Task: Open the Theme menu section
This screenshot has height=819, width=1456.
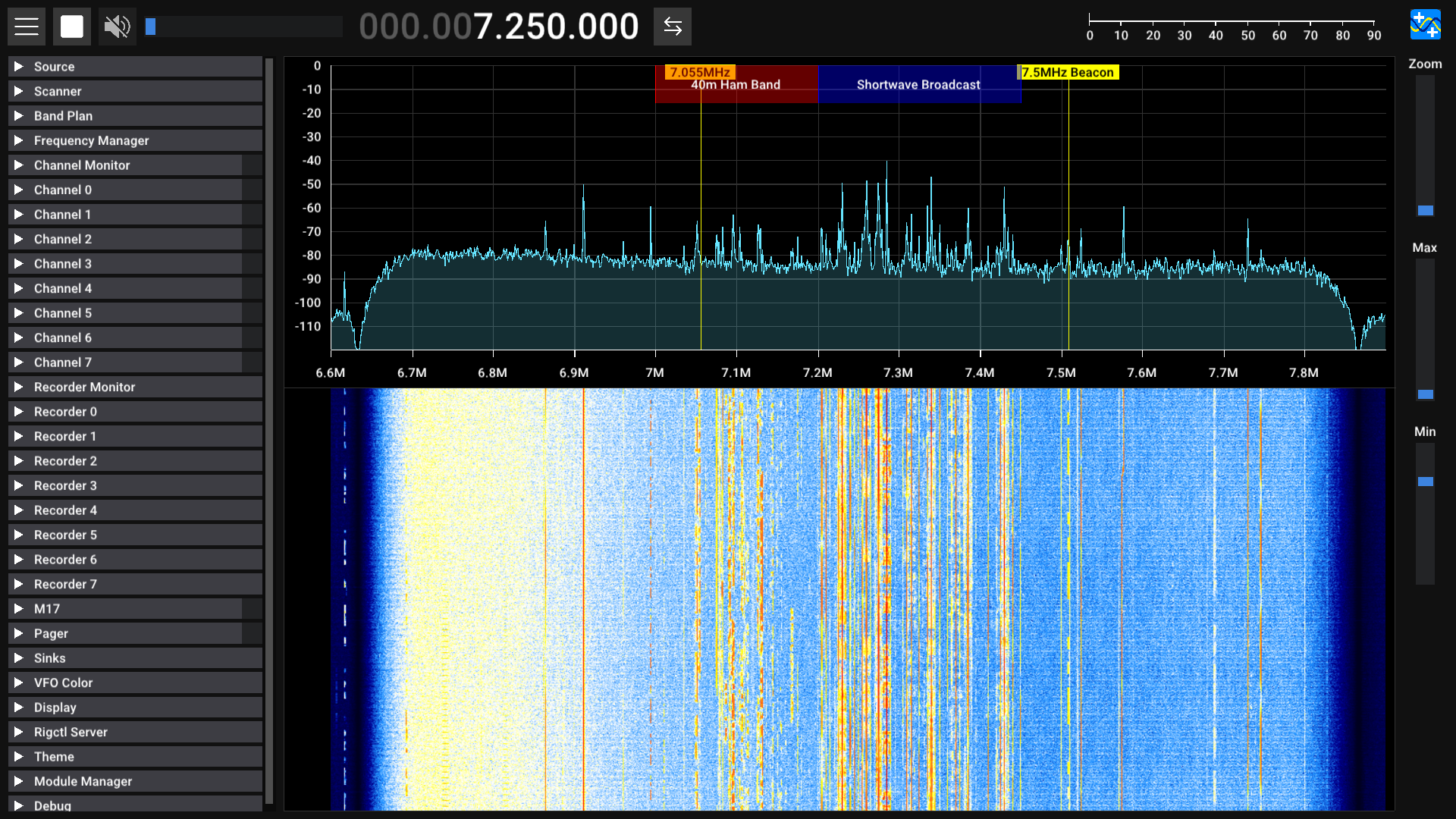Action: tap(54, 757)
